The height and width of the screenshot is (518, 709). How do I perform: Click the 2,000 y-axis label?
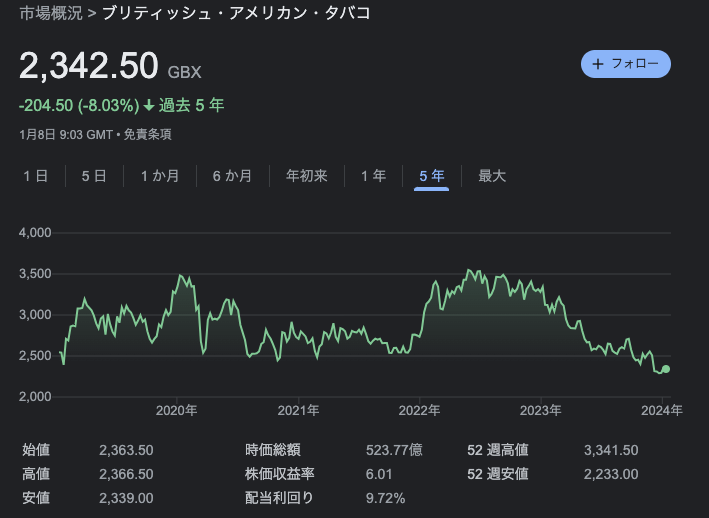tap(35, 397)
